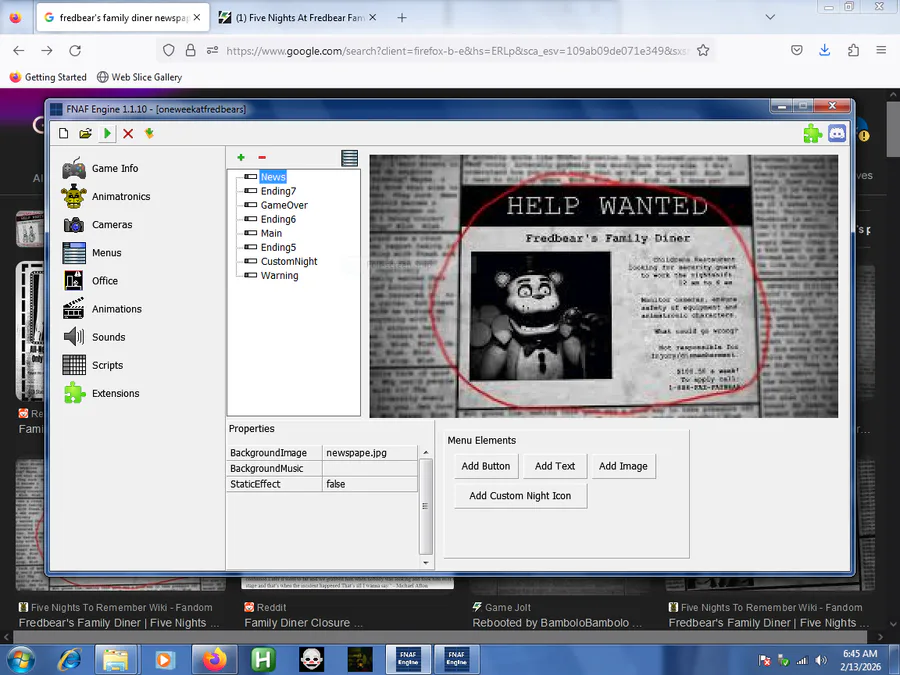Select the Ending7 menu item
This screenshot has height=675, width=900.
click(x=278, y=191)
